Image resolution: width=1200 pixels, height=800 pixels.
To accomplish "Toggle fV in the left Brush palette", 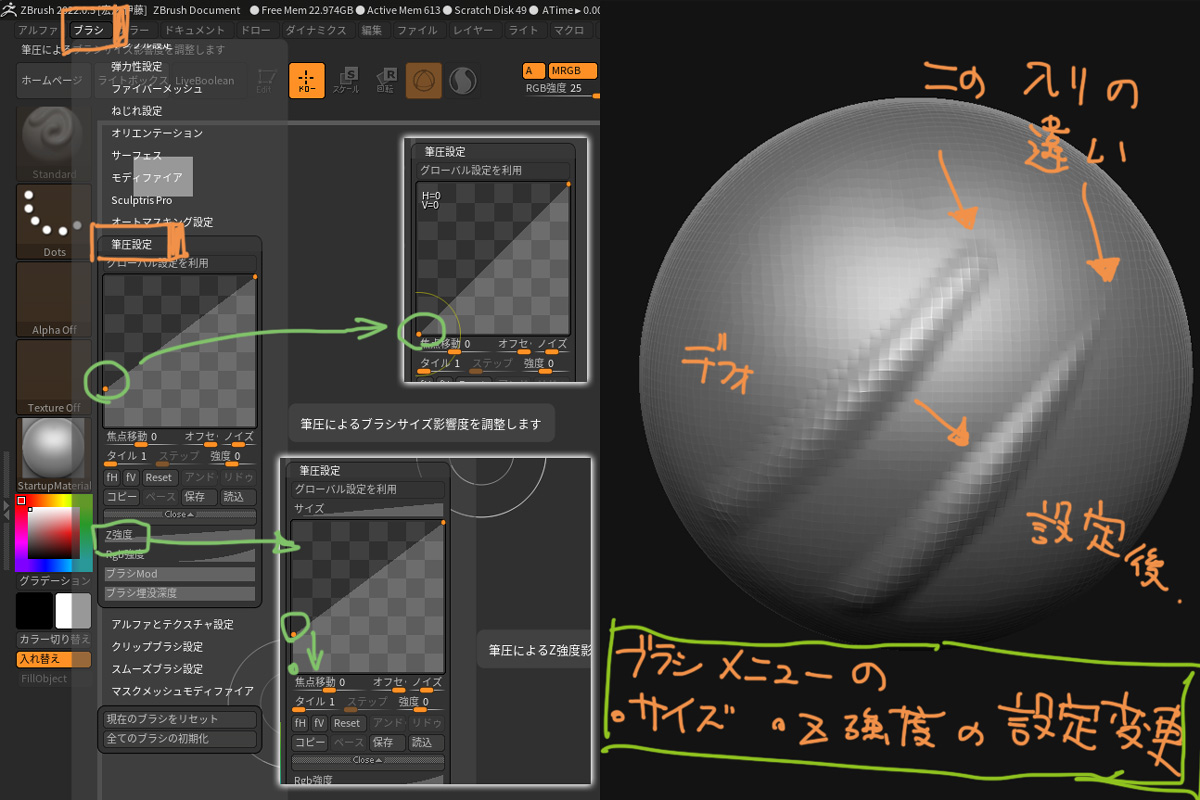I will (132, 478).
